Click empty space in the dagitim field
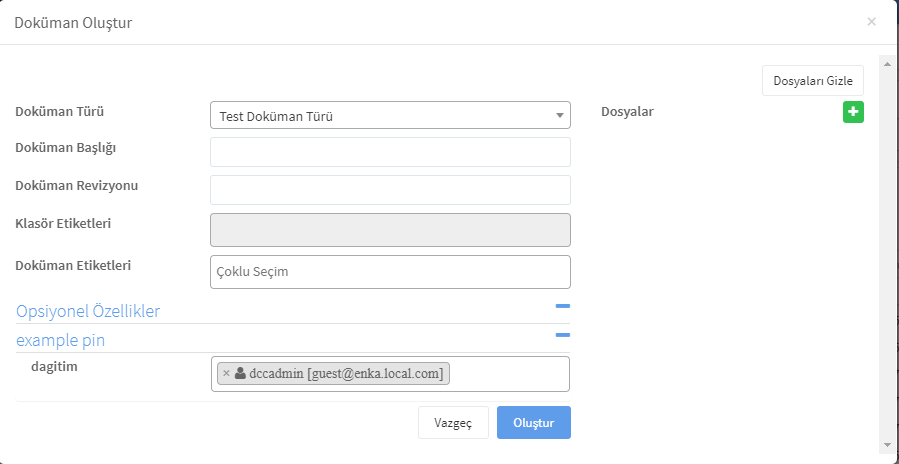This screenshot has width=899, height=464. 509,374
